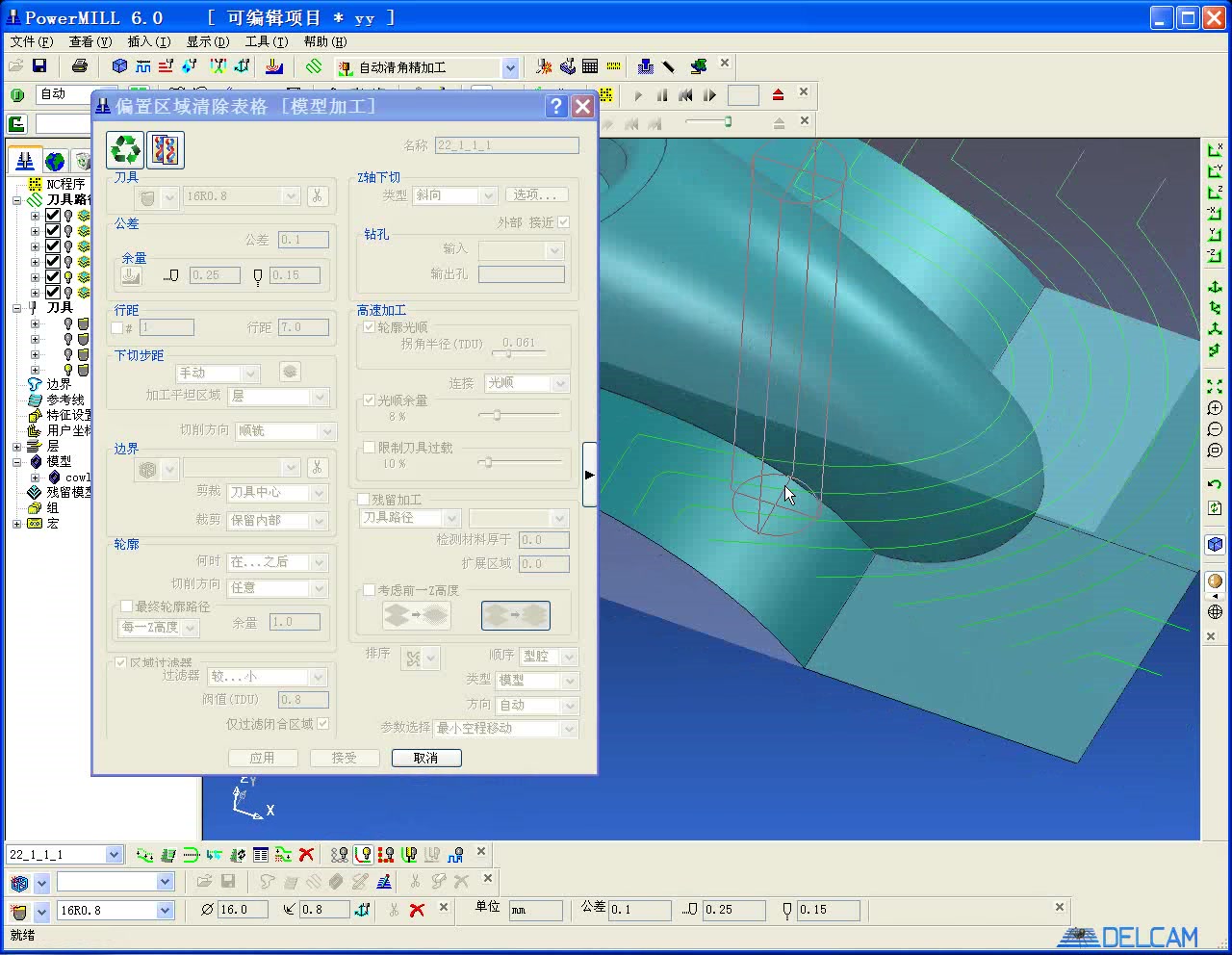The height and width of the screenshot is (955, 1232).
Task: Click the magnifier zoom in icon on view toolbar
Action: point(1215,408)
